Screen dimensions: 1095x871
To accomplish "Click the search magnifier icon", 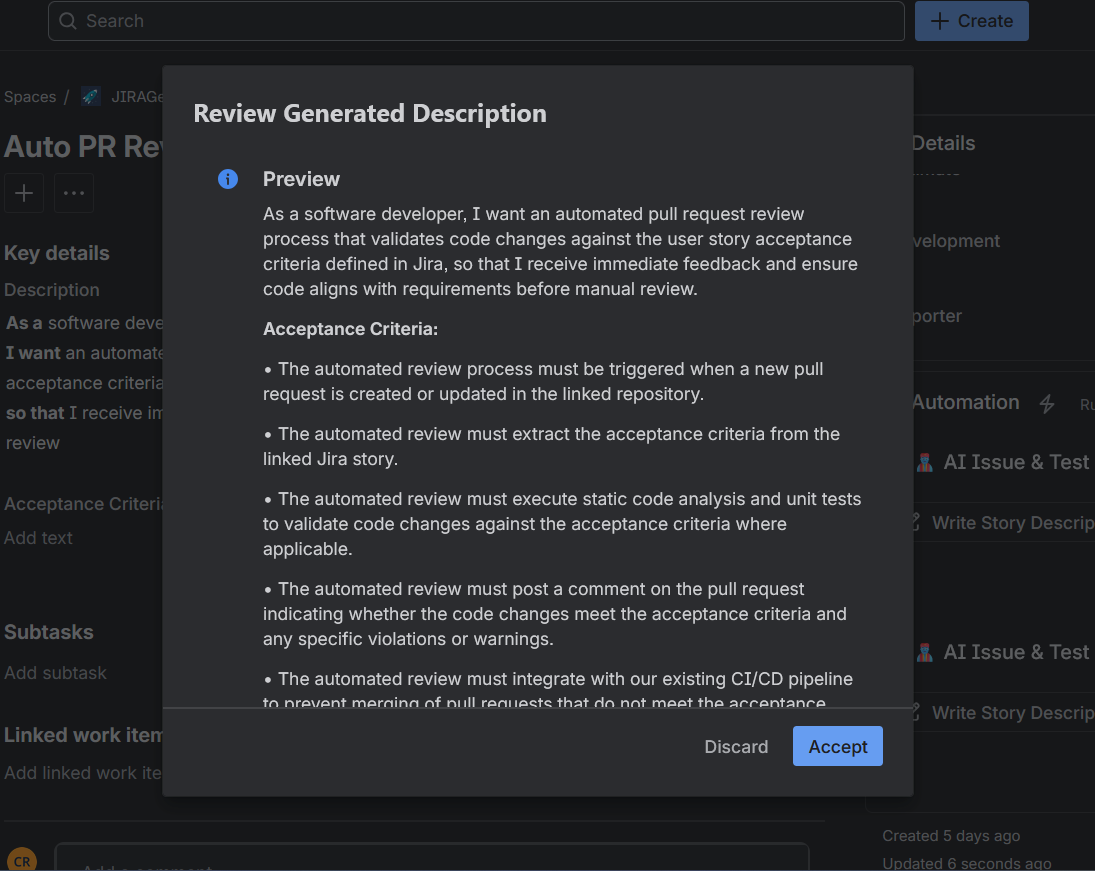I will (66, 20).
